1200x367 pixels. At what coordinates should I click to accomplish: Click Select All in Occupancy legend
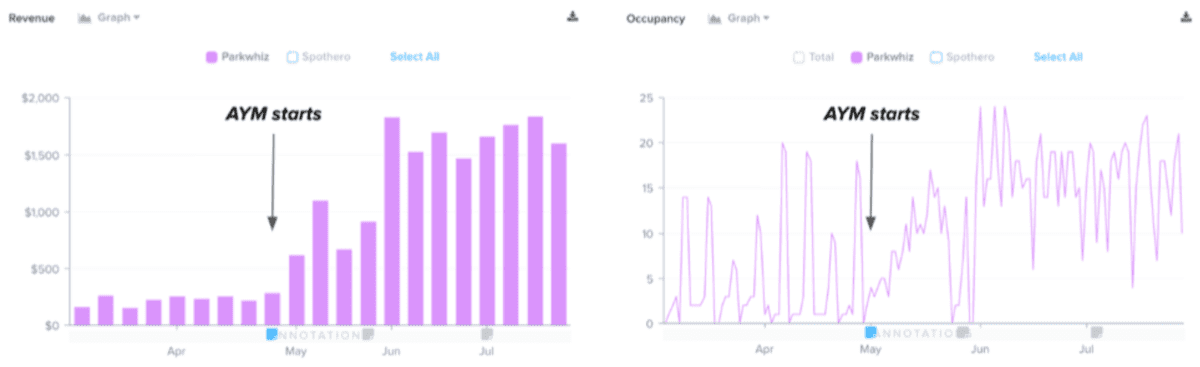pyautogui.click(x=1058, y=57)
